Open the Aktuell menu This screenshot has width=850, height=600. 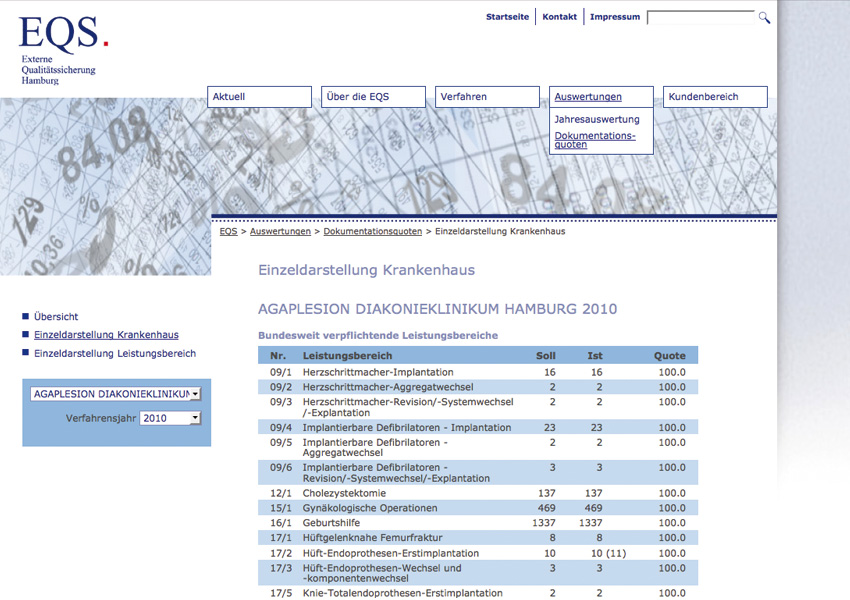[260, 97]
